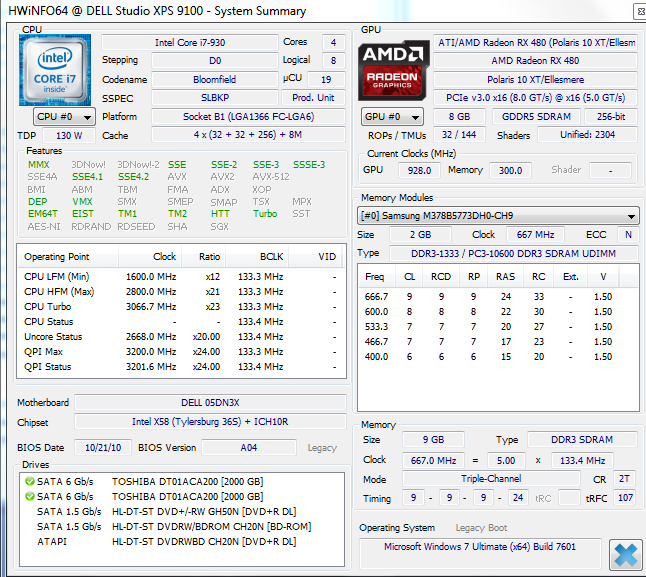Click the VID column header

(x=316, y=257)
